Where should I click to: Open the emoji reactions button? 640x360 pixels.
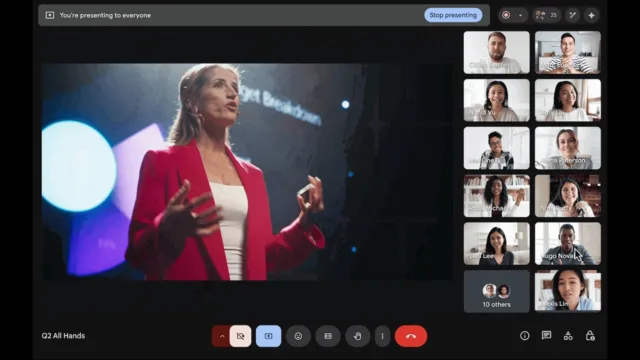[x=298, y=336]
